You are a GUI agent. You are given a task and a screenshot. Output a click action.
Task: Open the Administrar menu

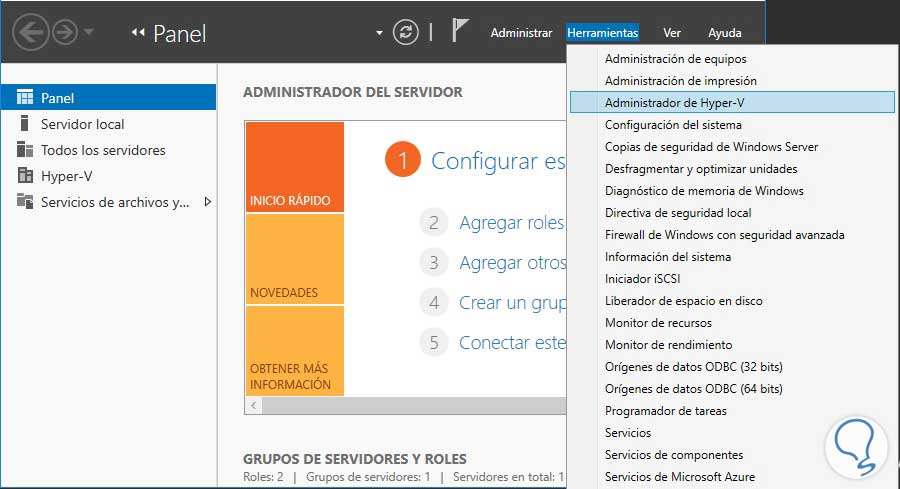click(x=521, y=33)
